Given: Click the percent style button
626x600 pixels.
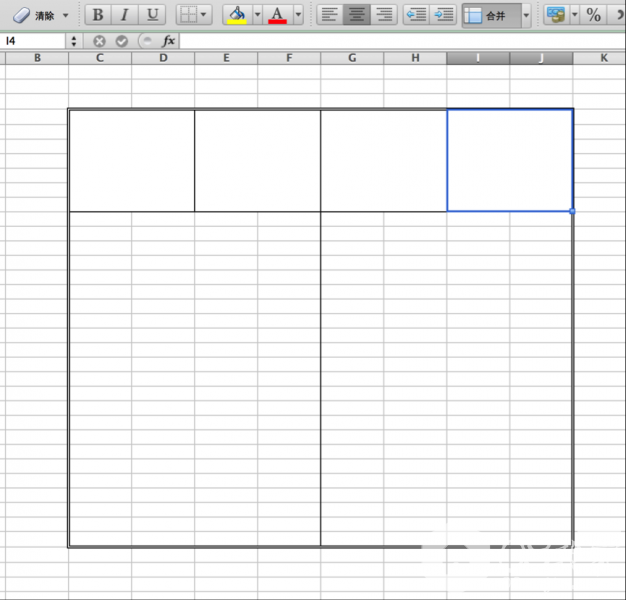Looking at the screenshot, I should coord(594,16).
